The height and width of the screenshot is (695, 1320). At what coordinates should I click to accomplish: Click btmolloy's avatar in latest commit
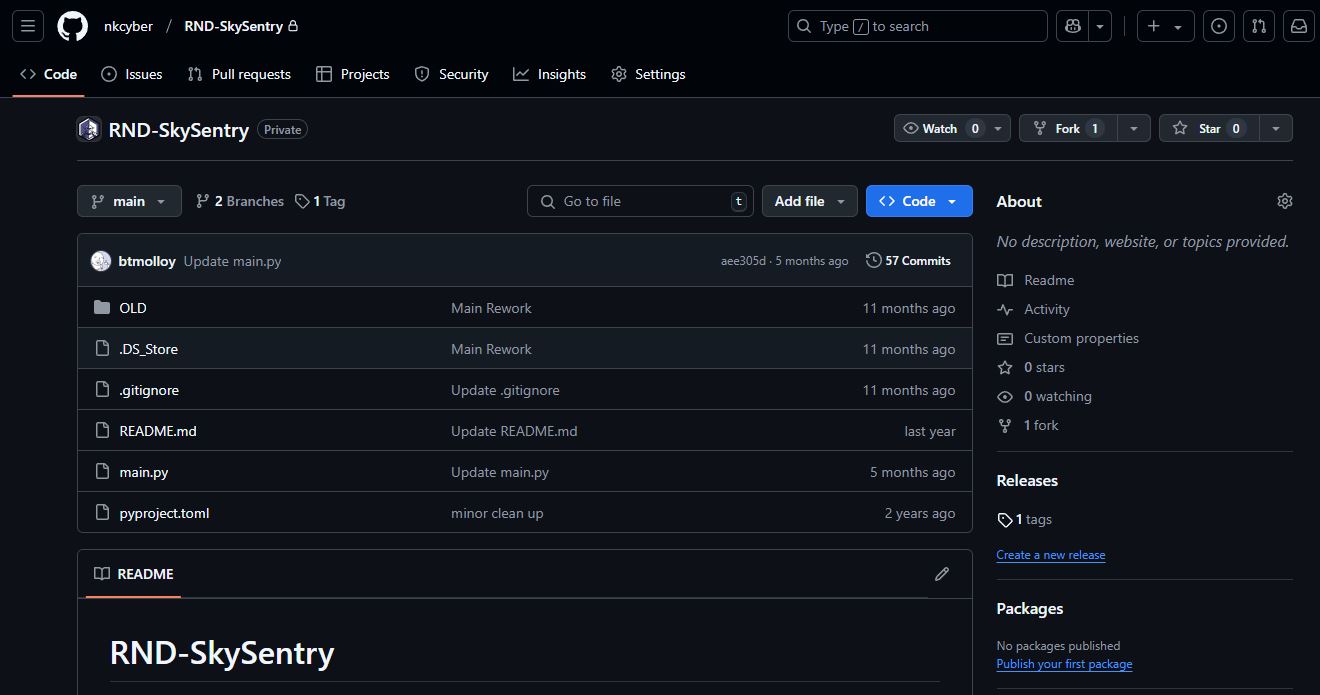click(x=101, y=261)
